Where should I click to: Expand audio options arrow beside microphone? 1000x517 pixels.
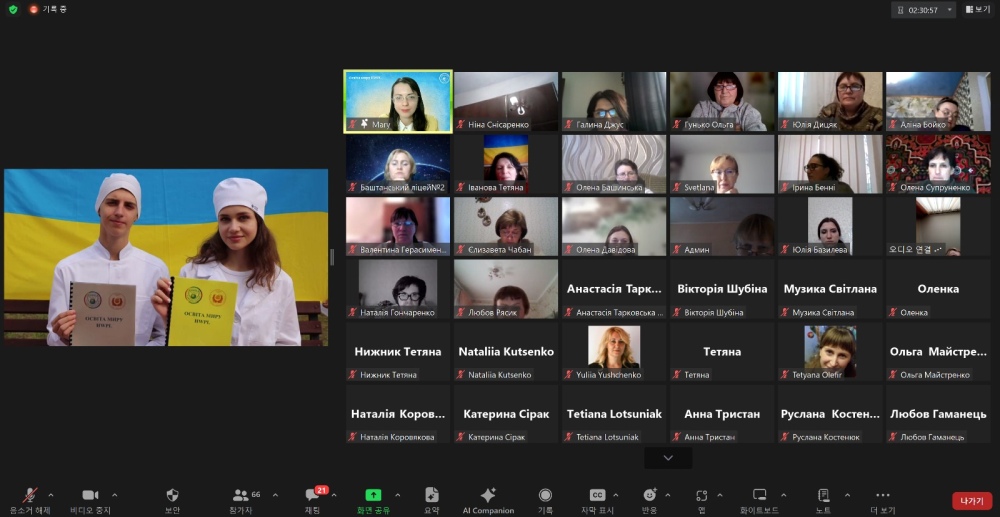pos(51,494)
